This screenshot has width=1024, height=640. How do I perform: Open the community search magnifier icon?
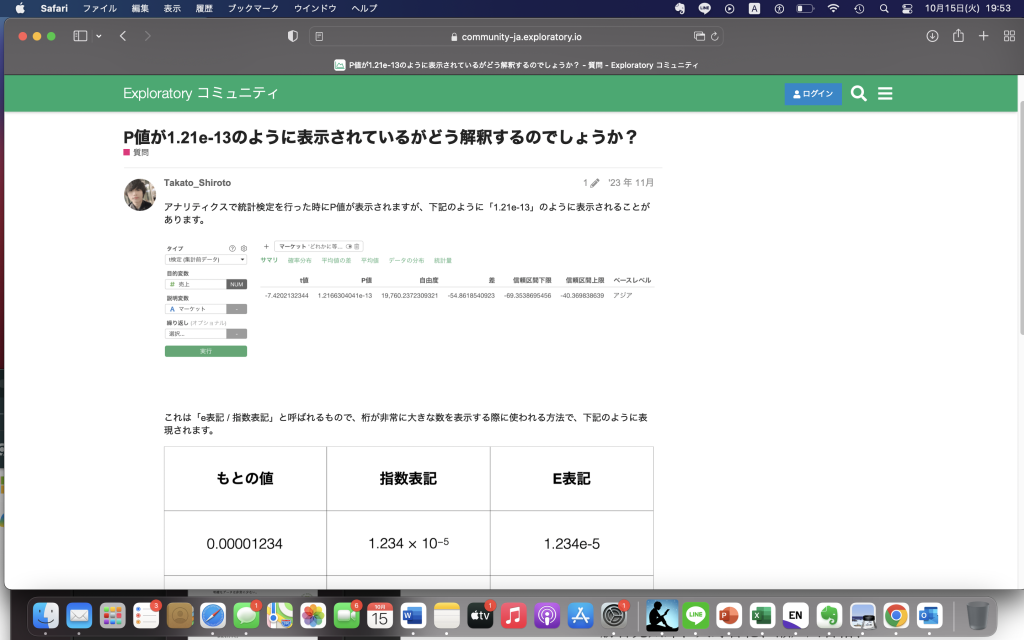(858, 92)
